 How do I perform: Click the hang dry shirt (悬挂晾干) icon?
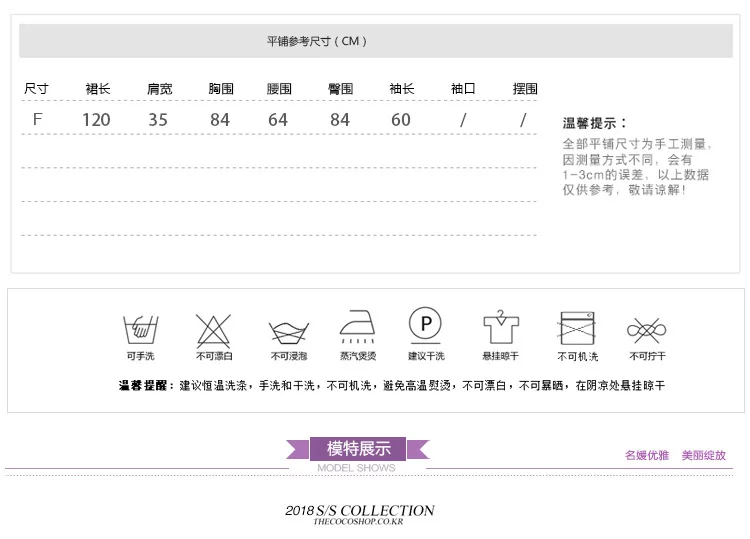501,327
